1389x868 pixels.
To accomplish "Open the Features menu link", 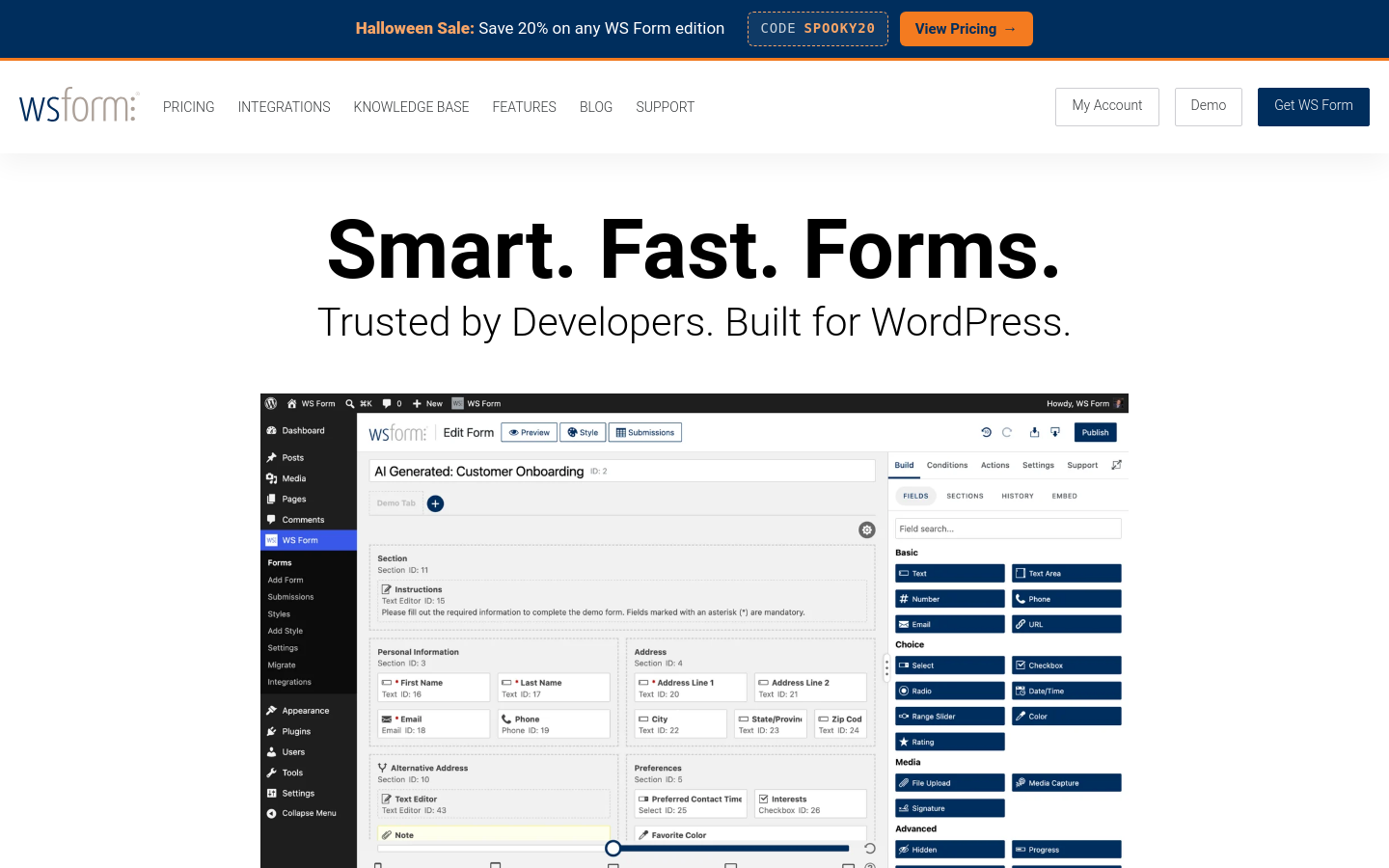I will 525,107.
